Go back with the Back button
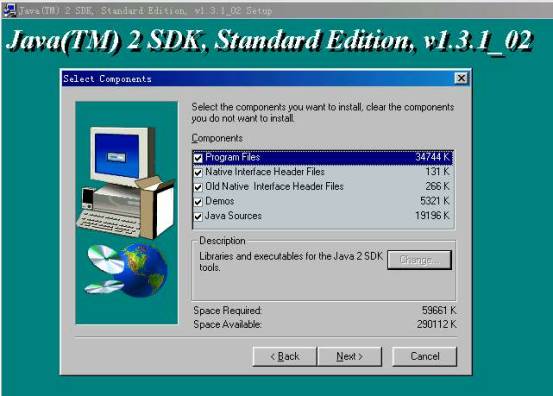Screen dimensions: 553x396 click(285, 357)
